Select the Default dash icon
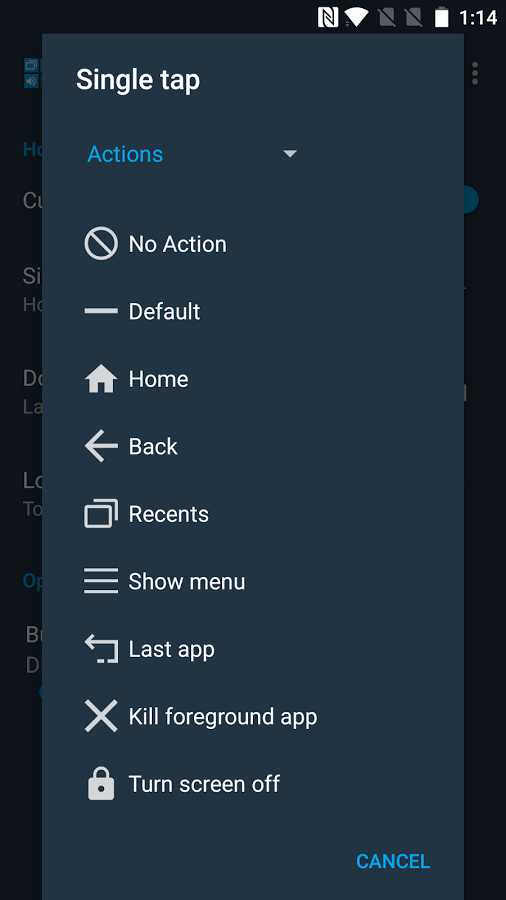Image resolution: width=506 pixels, height=900 pixels. coord(101,311)
